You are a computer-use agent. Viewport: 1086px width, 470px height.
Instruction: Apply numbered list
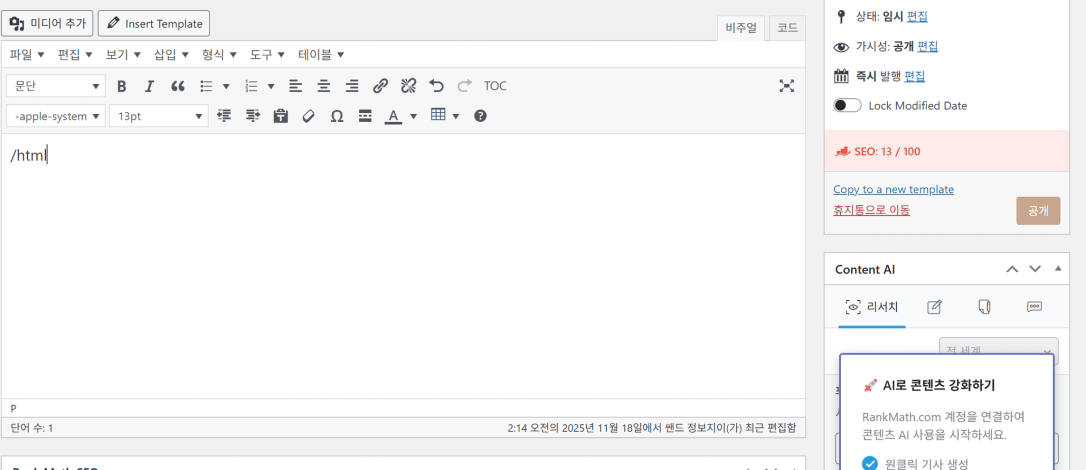tap(251, 87)
